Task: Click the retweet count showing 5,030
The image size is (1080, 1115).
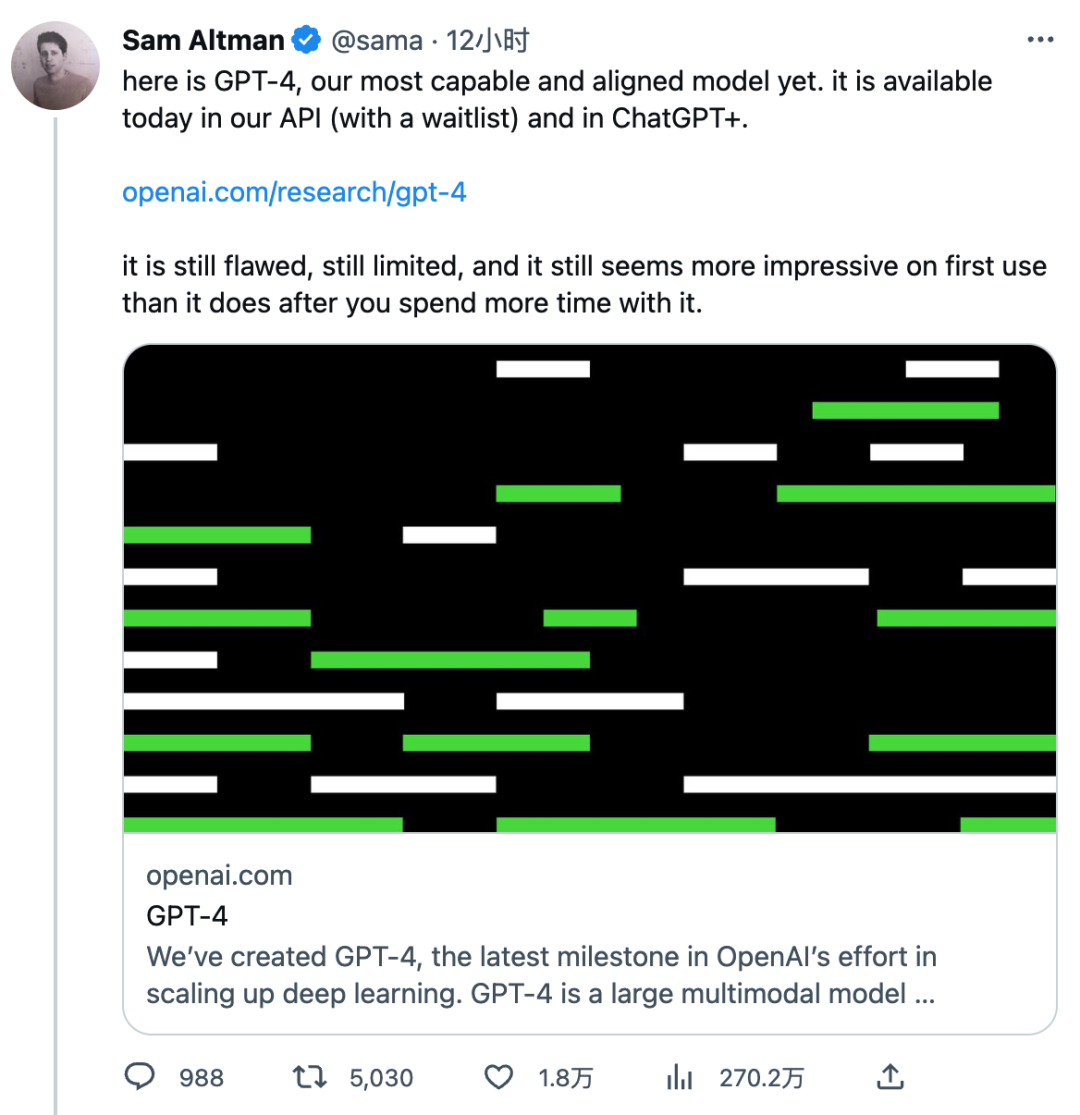Action: point(382,1077)
